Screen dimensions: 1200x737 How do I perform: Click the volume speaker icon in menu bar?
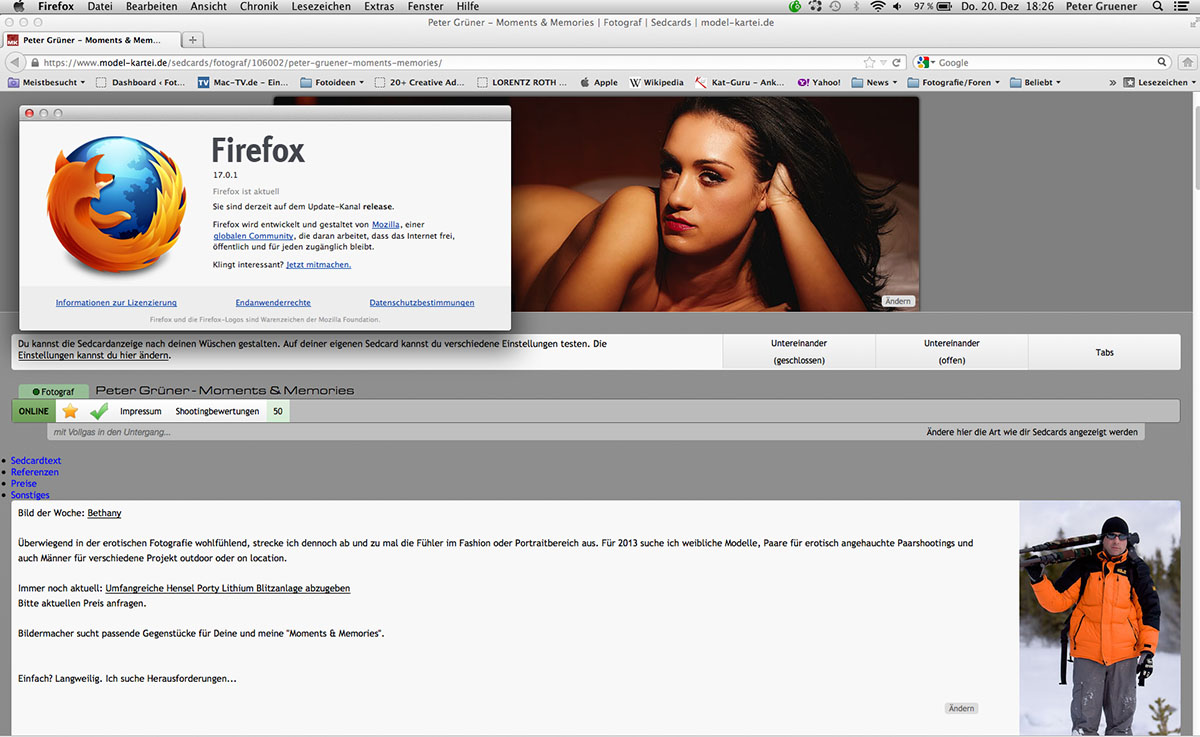click(898, 6)
